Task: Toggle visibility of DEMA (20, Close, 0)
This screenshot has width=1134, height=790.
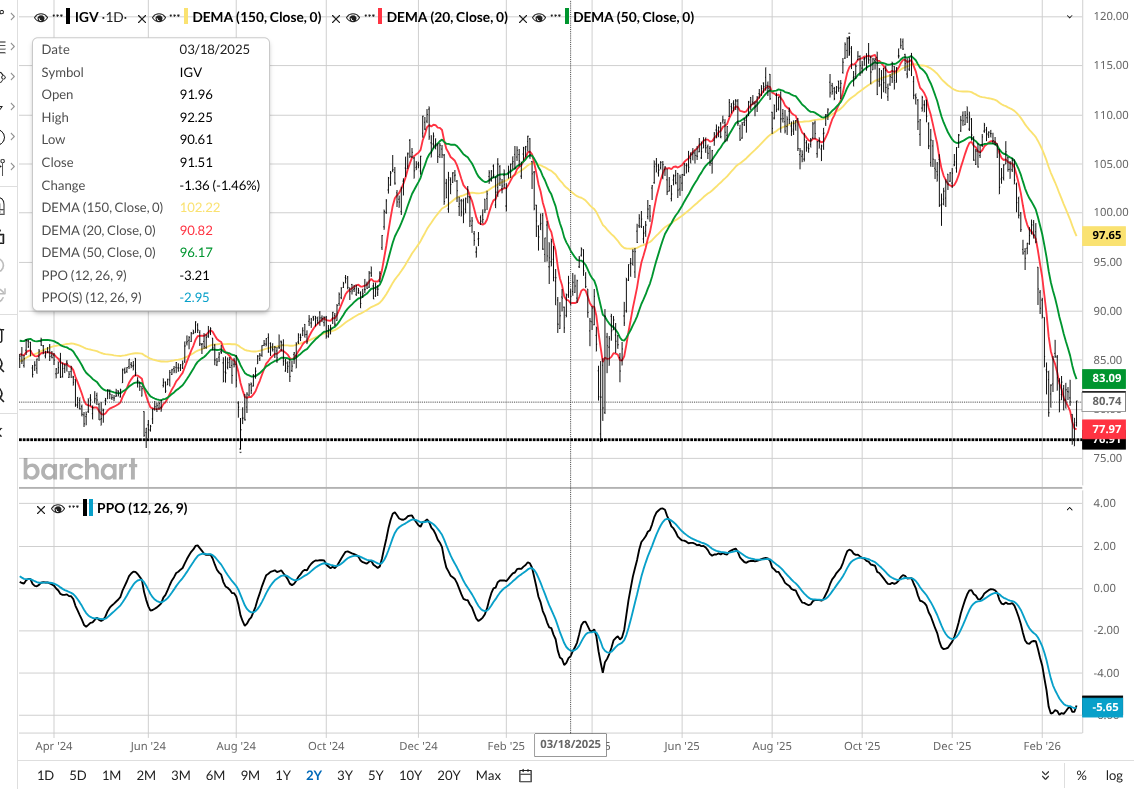Action: [353, 17]
